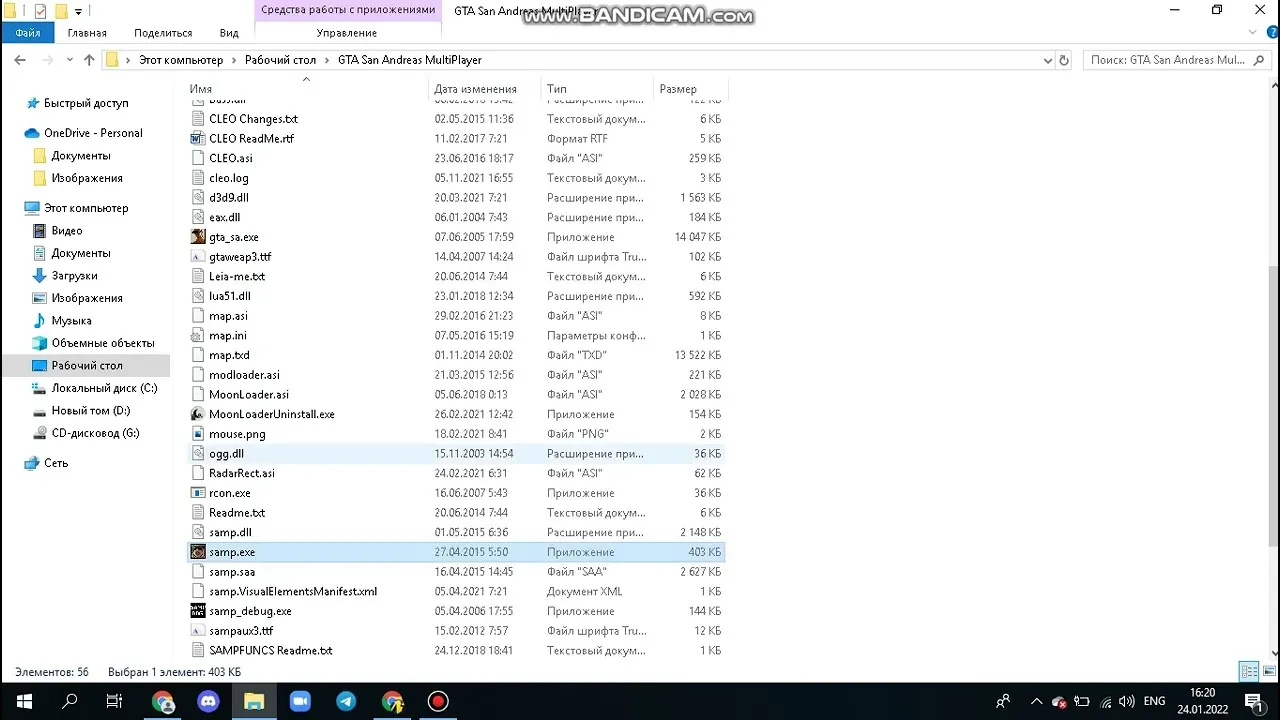Click the sampaux3.ttf font icon
Image resolution: width=1280 pixels, height=720 pixels.
[x=198, y=631]
